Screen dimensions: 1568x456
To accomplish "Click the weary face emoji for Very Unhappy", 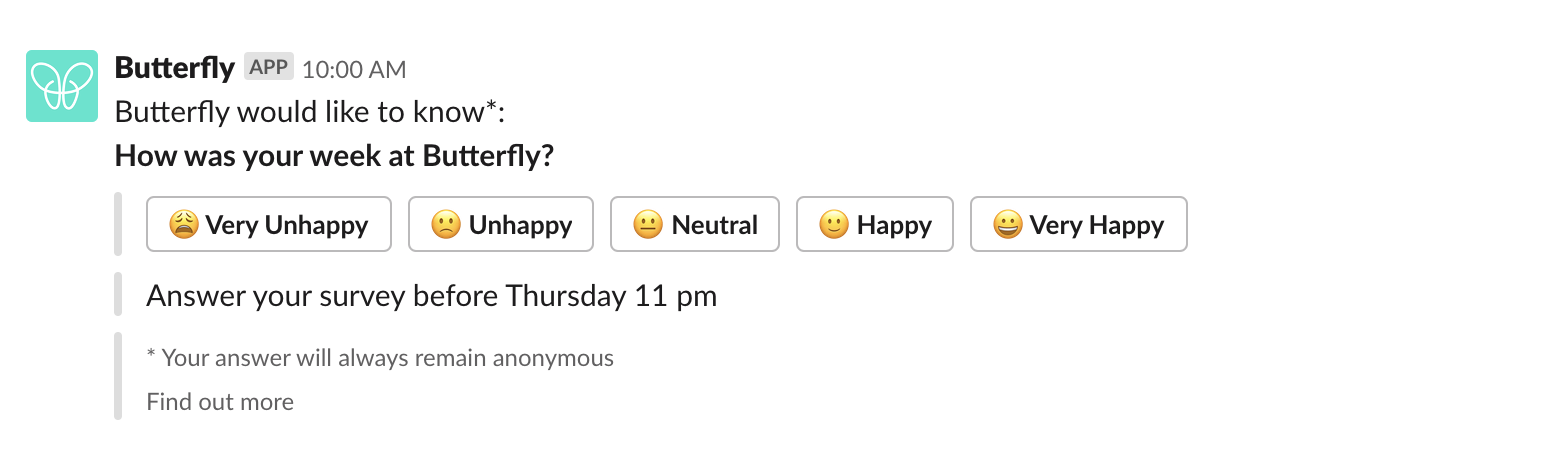I will [x=183, y=225].
